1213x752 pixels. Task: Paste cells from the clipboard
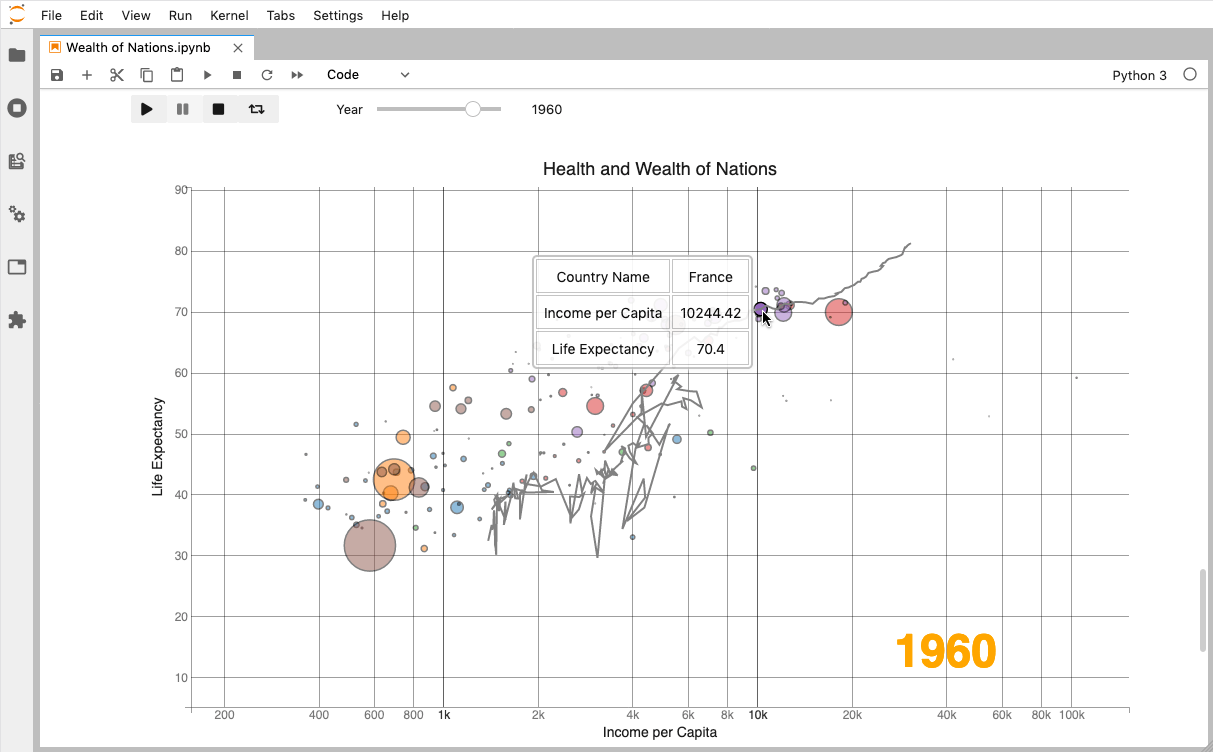coord(177,74)
